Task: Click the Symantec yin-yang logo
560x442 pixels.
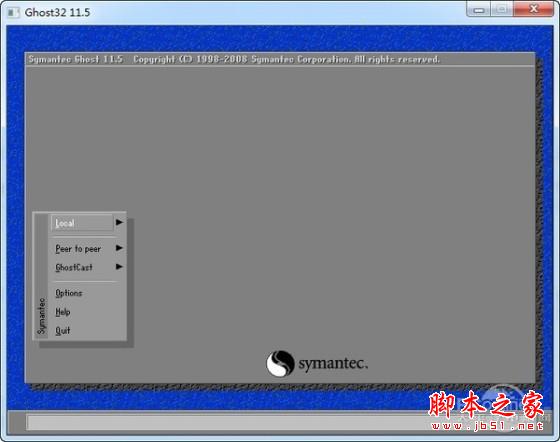Action: tap(280, 363)
